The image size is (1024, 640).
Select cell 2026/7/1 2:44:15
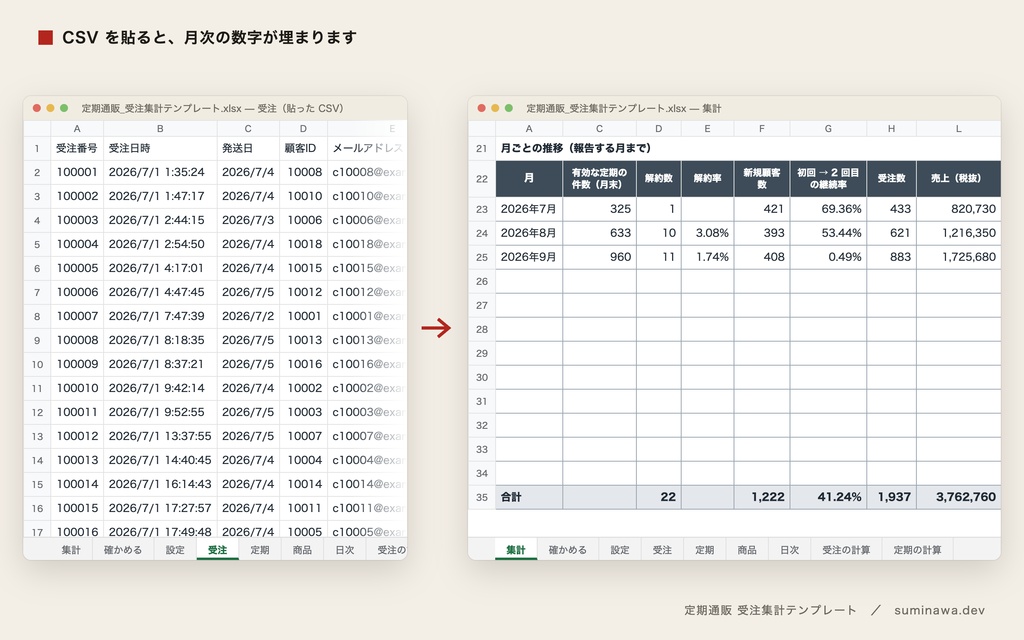(160, 220)
